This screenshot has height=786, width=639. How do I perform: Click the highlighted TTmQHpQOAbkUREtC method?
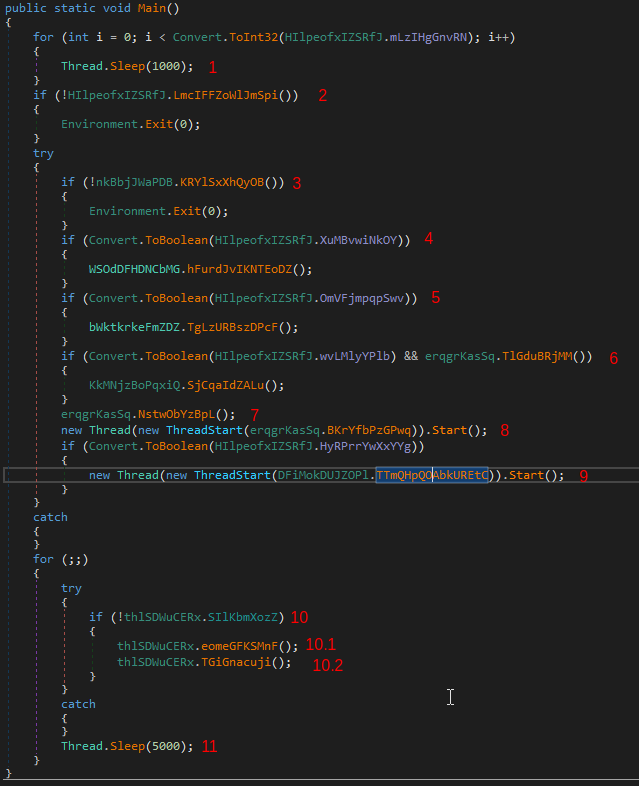pyautogui.click(x=432, y=475)
